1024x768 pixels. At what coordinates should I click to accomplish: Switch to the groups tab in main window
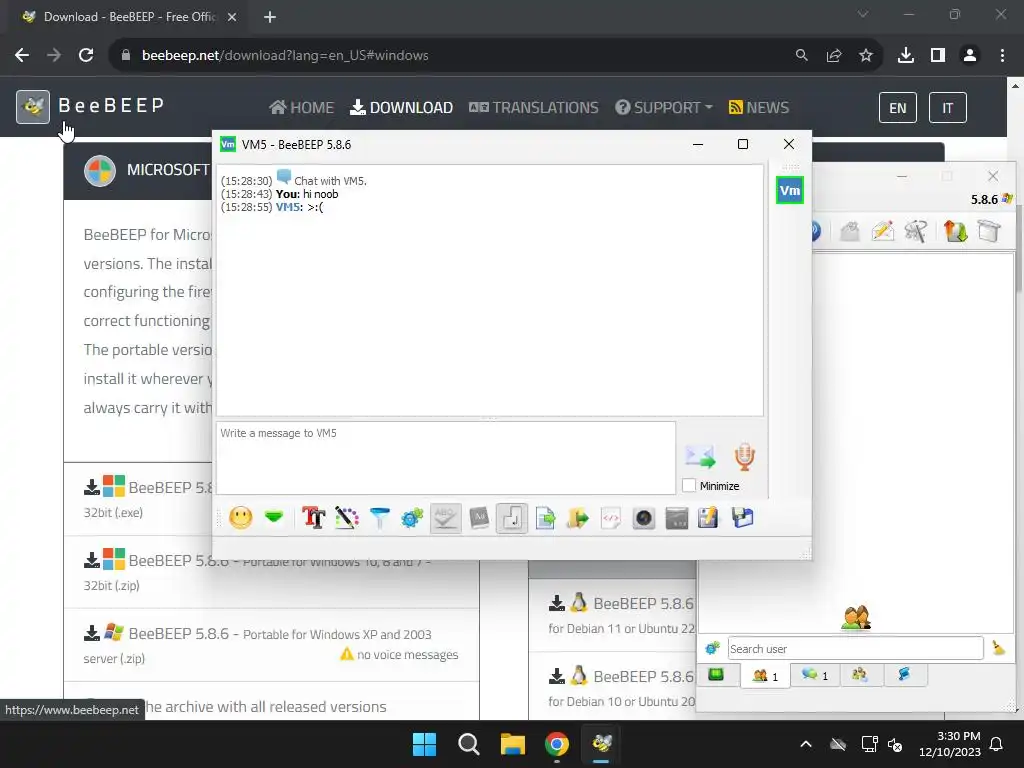click(860, 675)
